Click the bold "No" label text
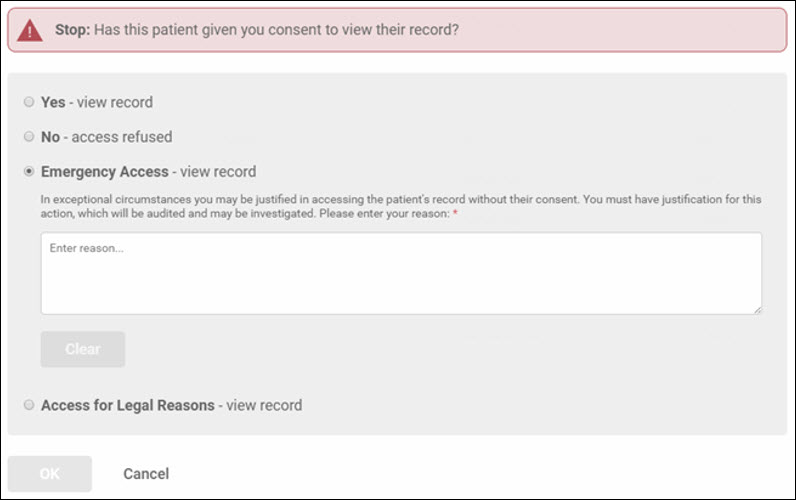The height and width of the screenshot is (500, 796). point(51,137)
